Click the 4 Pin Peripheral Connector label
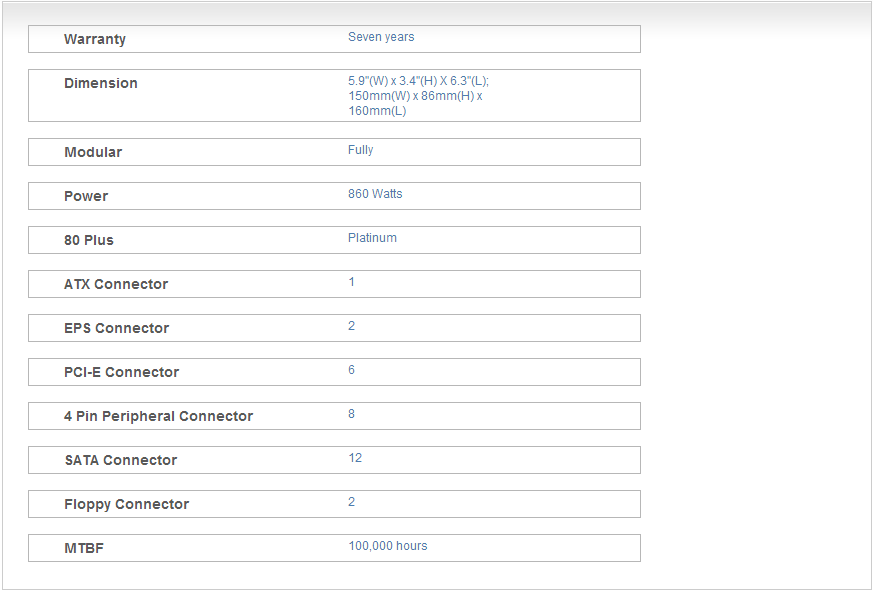This screenshot has width=873, height=592. (x=158, y=417)
